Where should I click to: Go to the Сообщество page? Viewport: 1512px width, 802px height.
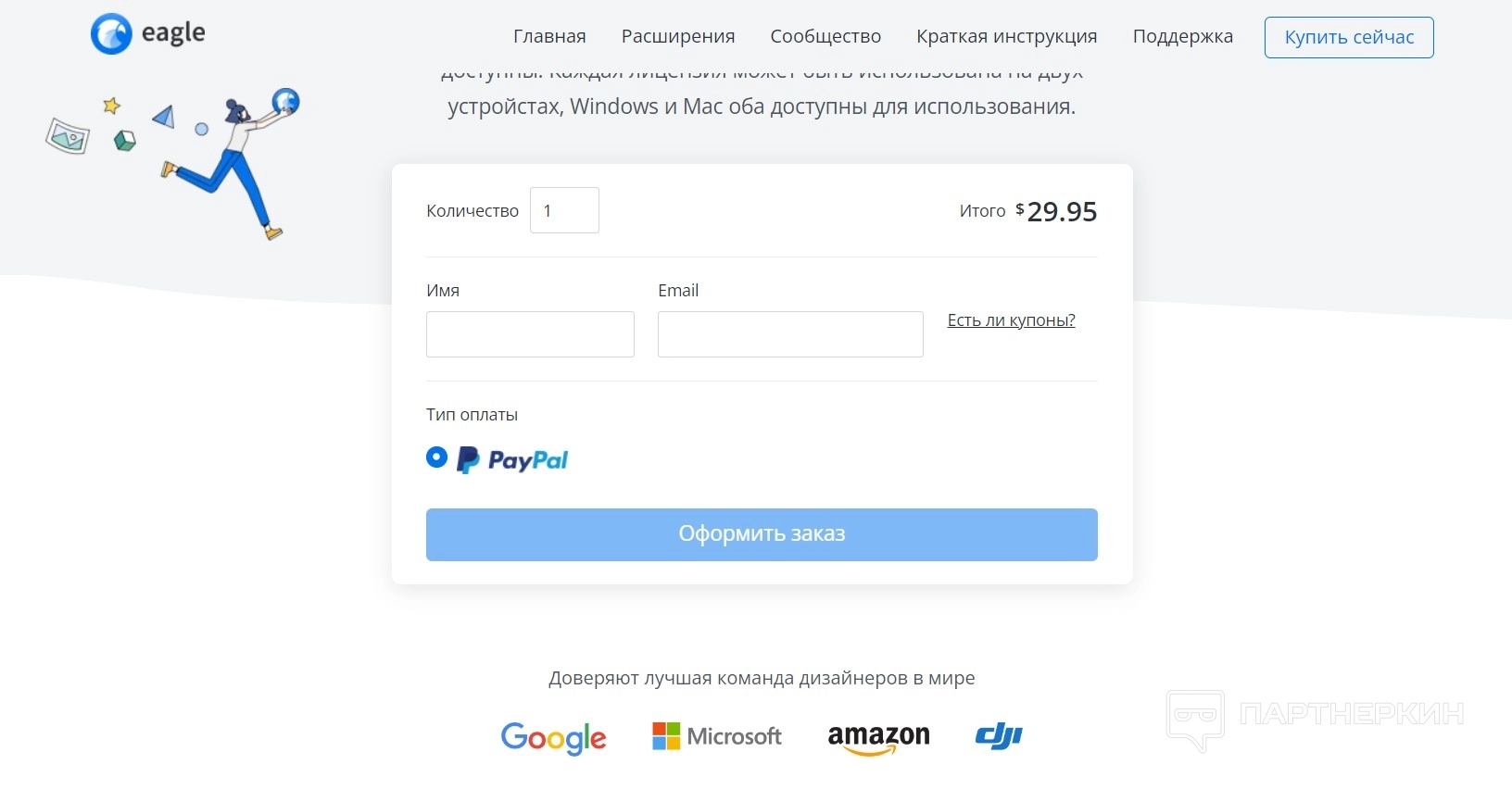tap(825, 37)
